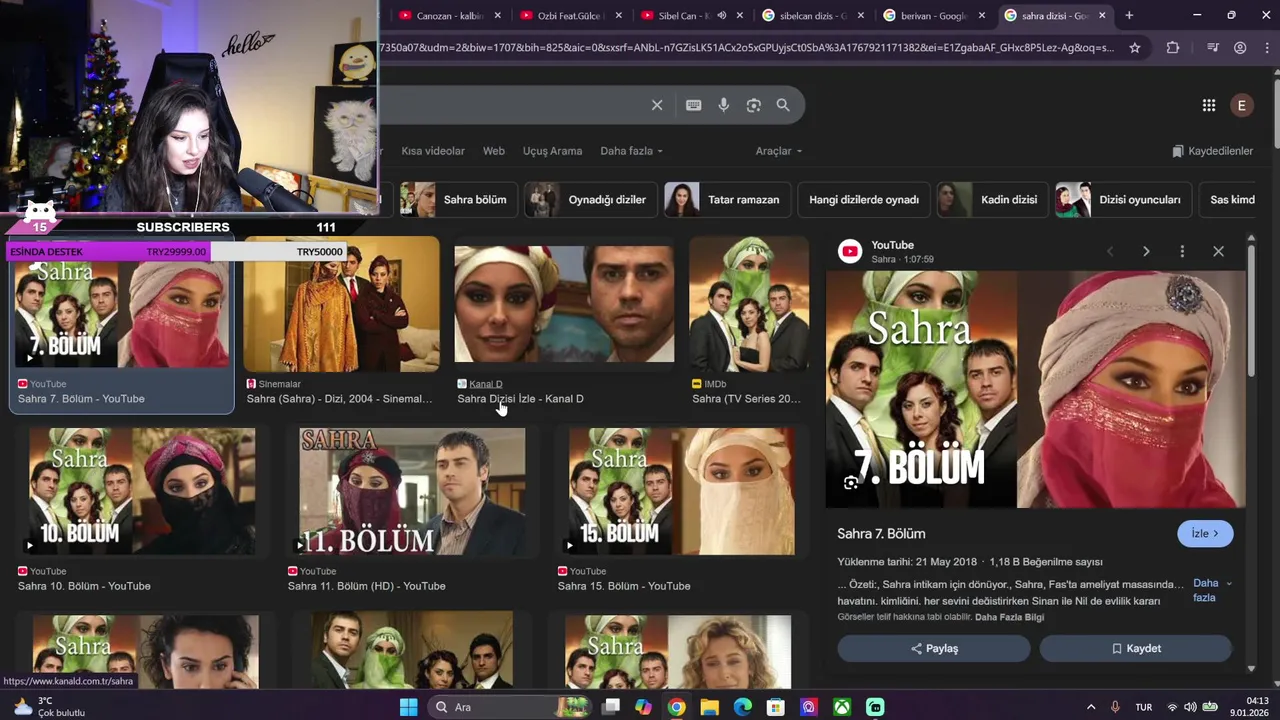Mute the Sibel Can tab audio icon
The image size is (1280, 720).
722,15
